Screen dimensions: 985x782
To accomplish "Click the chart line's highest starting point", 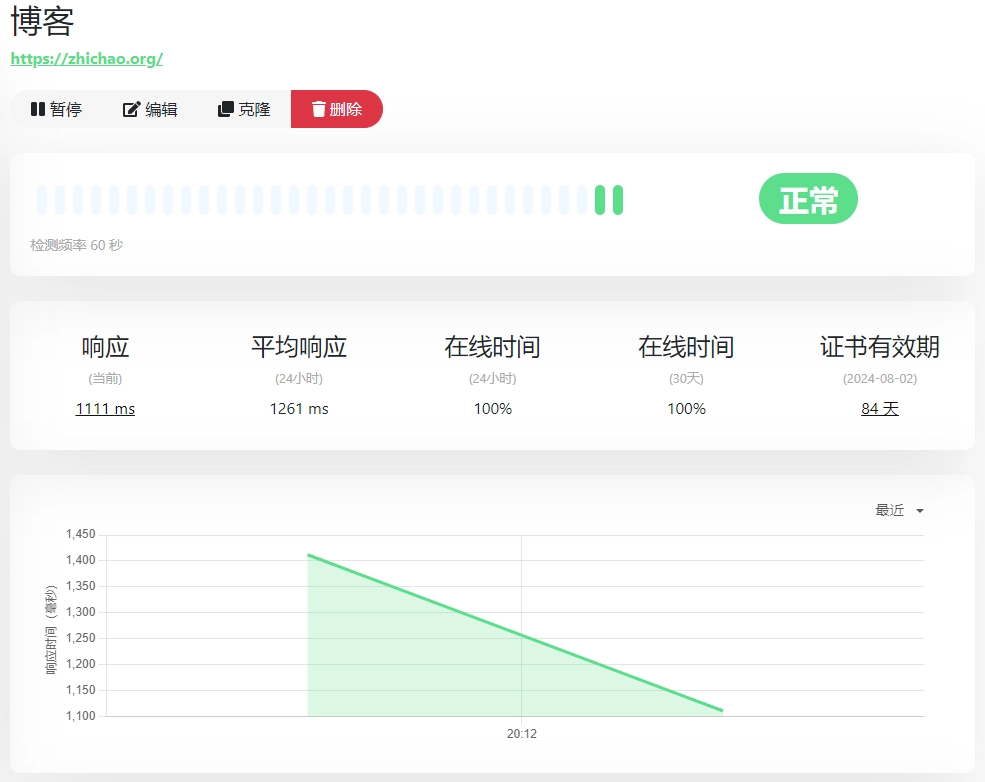I will 308,554.
